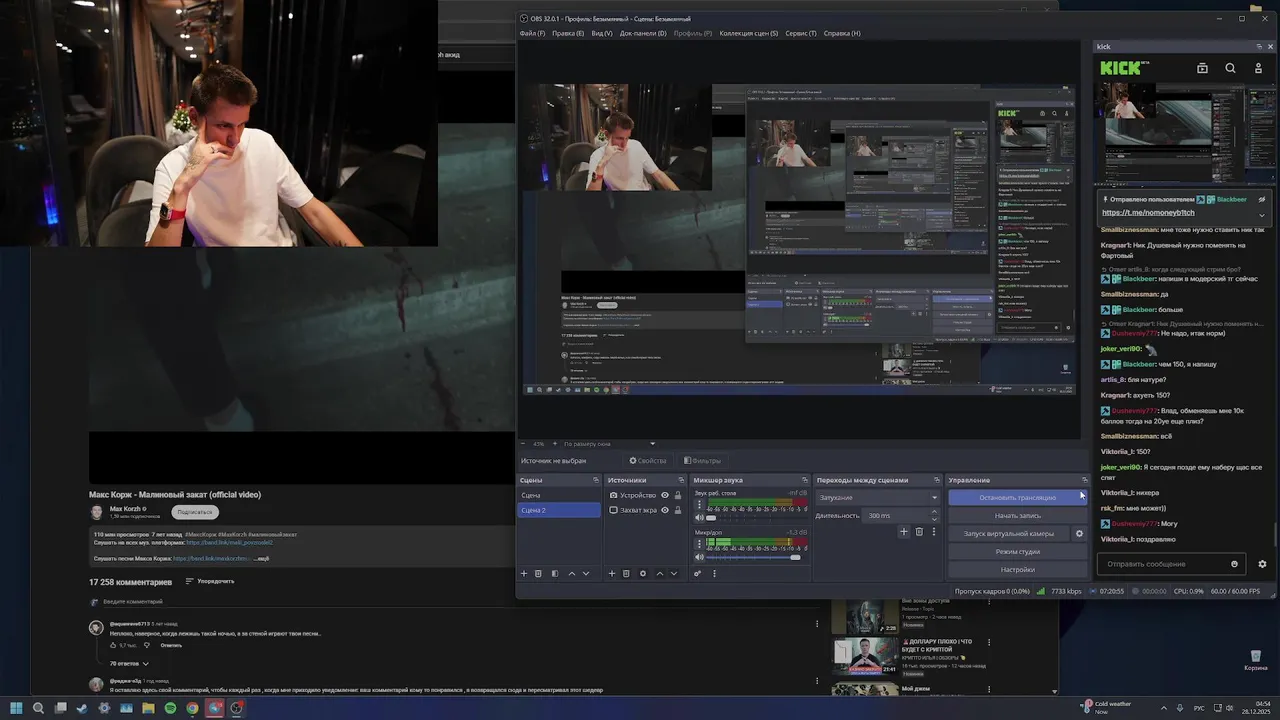Increase transition duration stepper up

(x=934, y=512)
